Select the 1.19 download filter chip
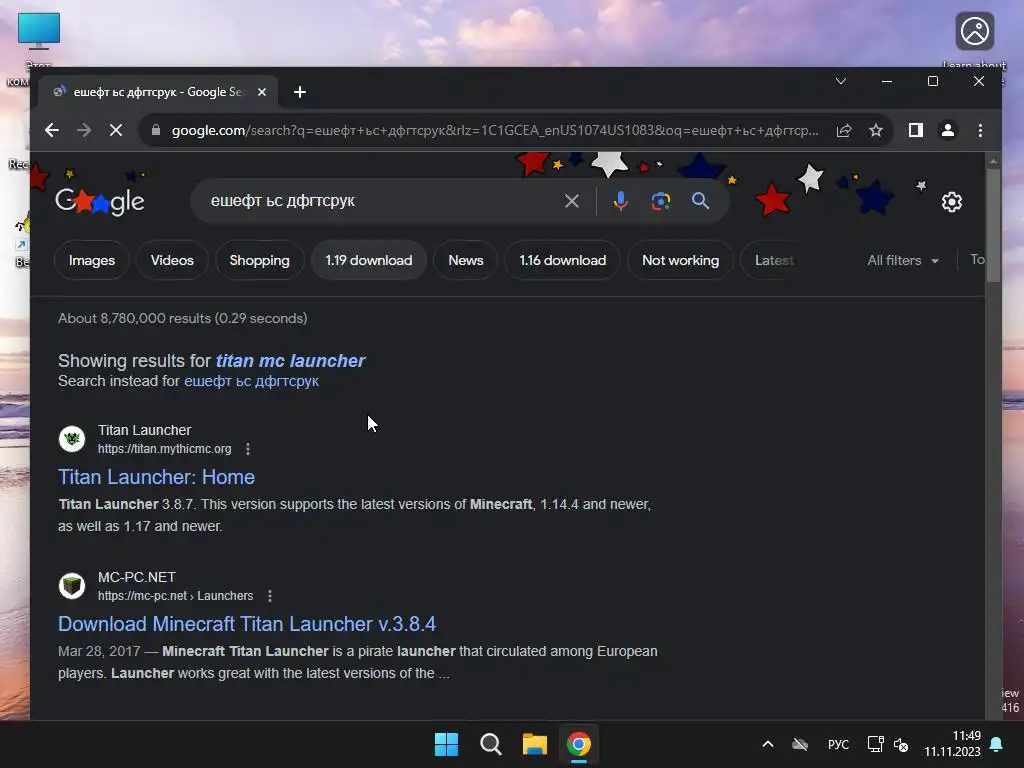Viewport: 1024px width, 768px height. click(369, 260)
